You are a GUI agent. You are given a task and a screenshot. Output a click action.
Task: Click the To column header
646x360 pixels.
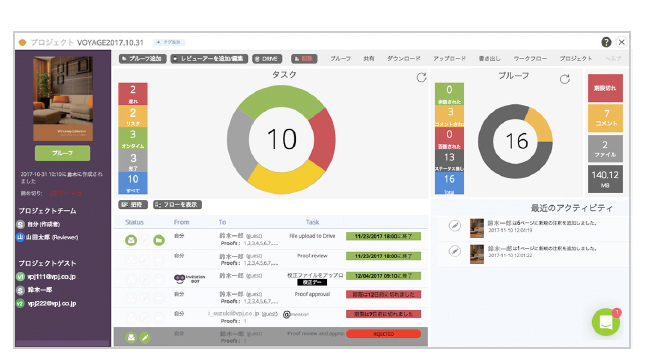point(222,222)
